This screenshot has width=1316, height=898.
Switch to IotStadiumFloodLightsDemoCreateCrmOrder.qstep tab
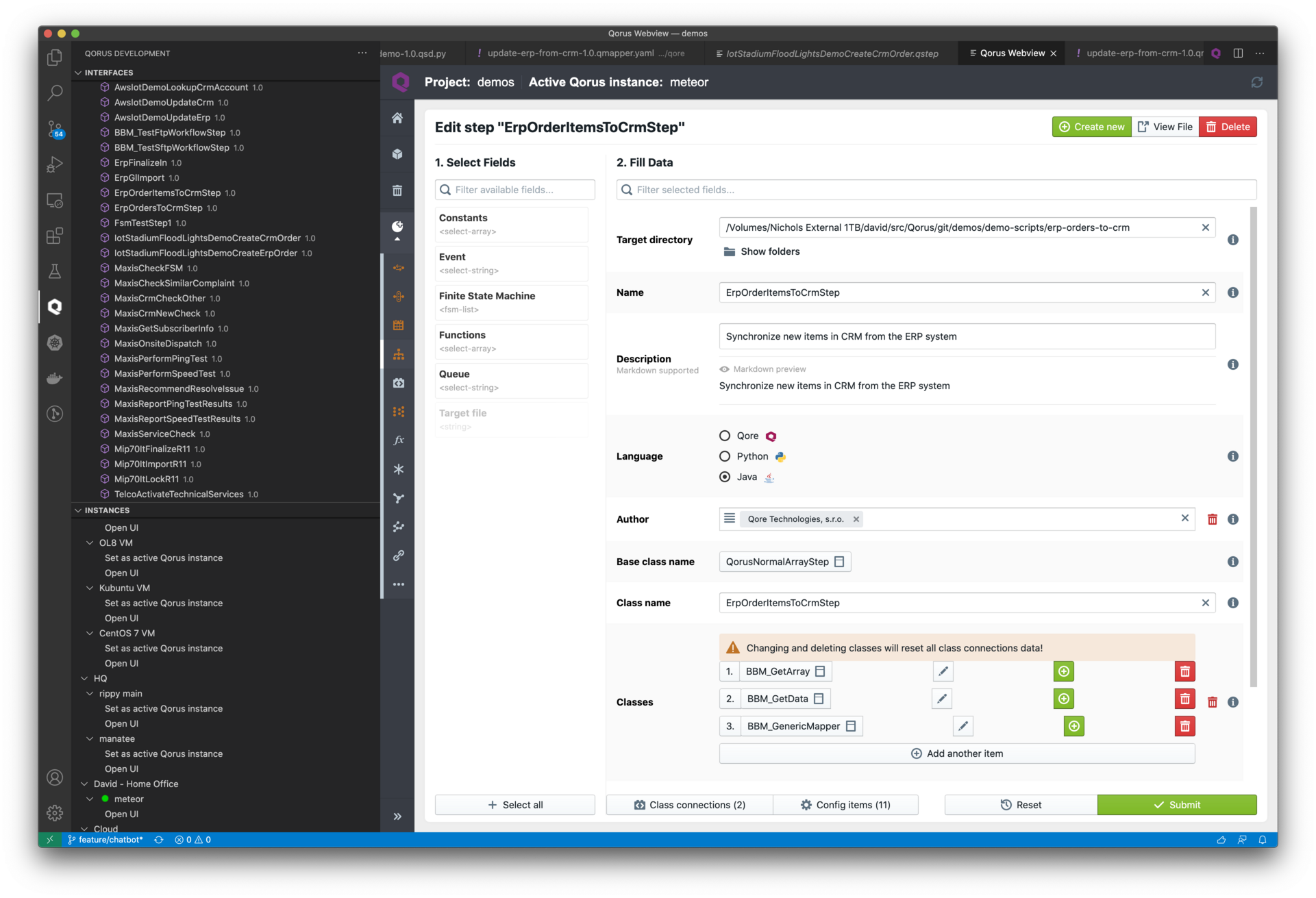tap(832, 53)
